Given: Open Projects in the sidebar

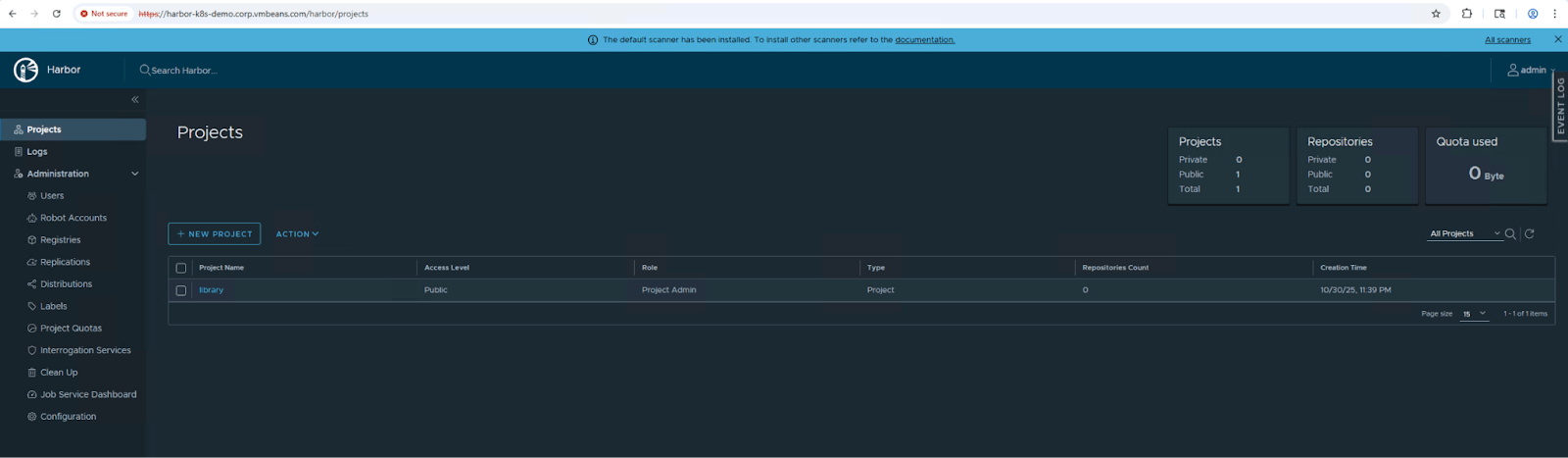Looking at the screenshot, I should tap(73, 129).
